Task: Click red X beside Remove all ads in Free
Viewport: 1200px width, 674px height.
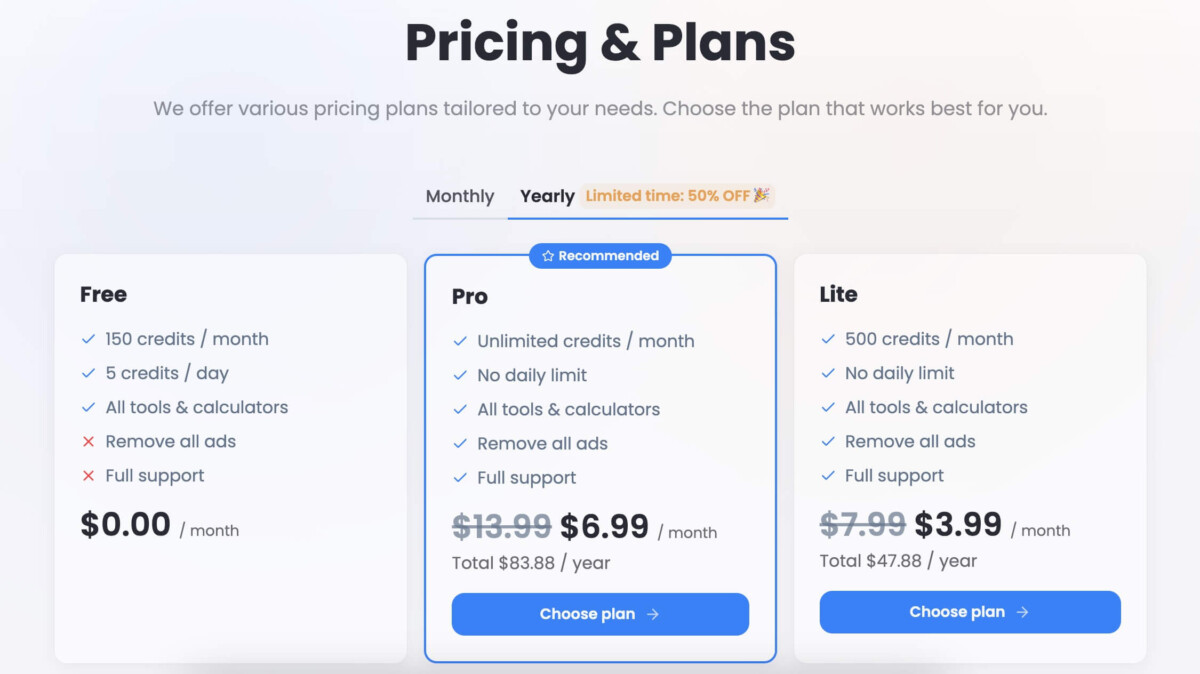Action: pyautogui.click(x=88, y=442)
